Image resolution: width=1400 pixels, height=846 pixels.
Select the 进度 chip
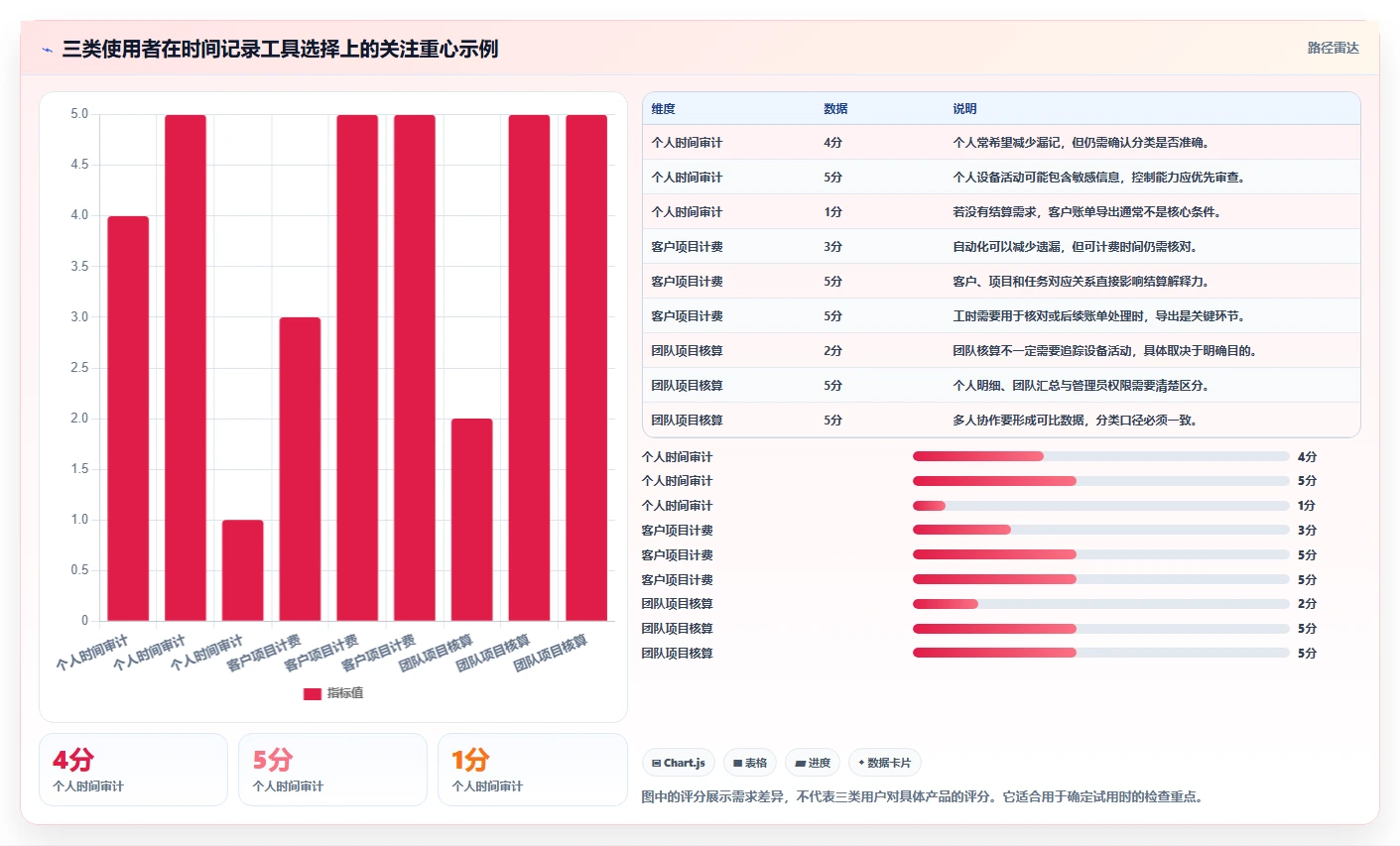813,763
